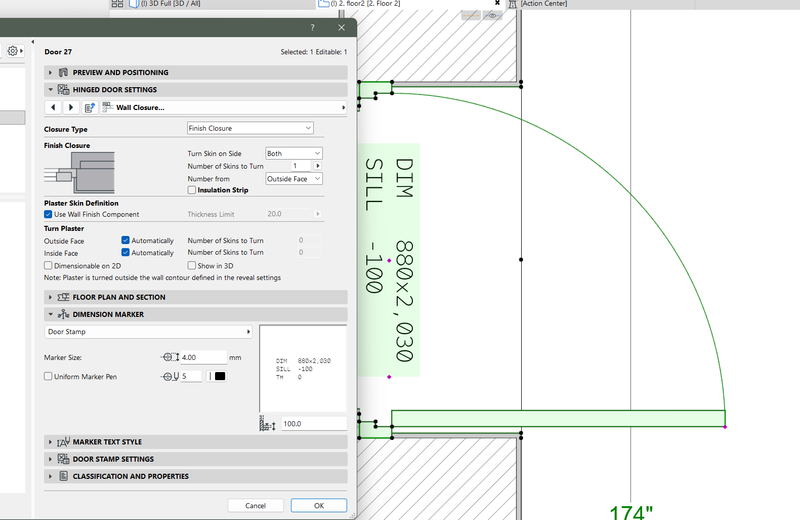Toggle Outside Face Automatically checkbox
Viewport: 800px width, 520px height.
click(x=125, y=240)
